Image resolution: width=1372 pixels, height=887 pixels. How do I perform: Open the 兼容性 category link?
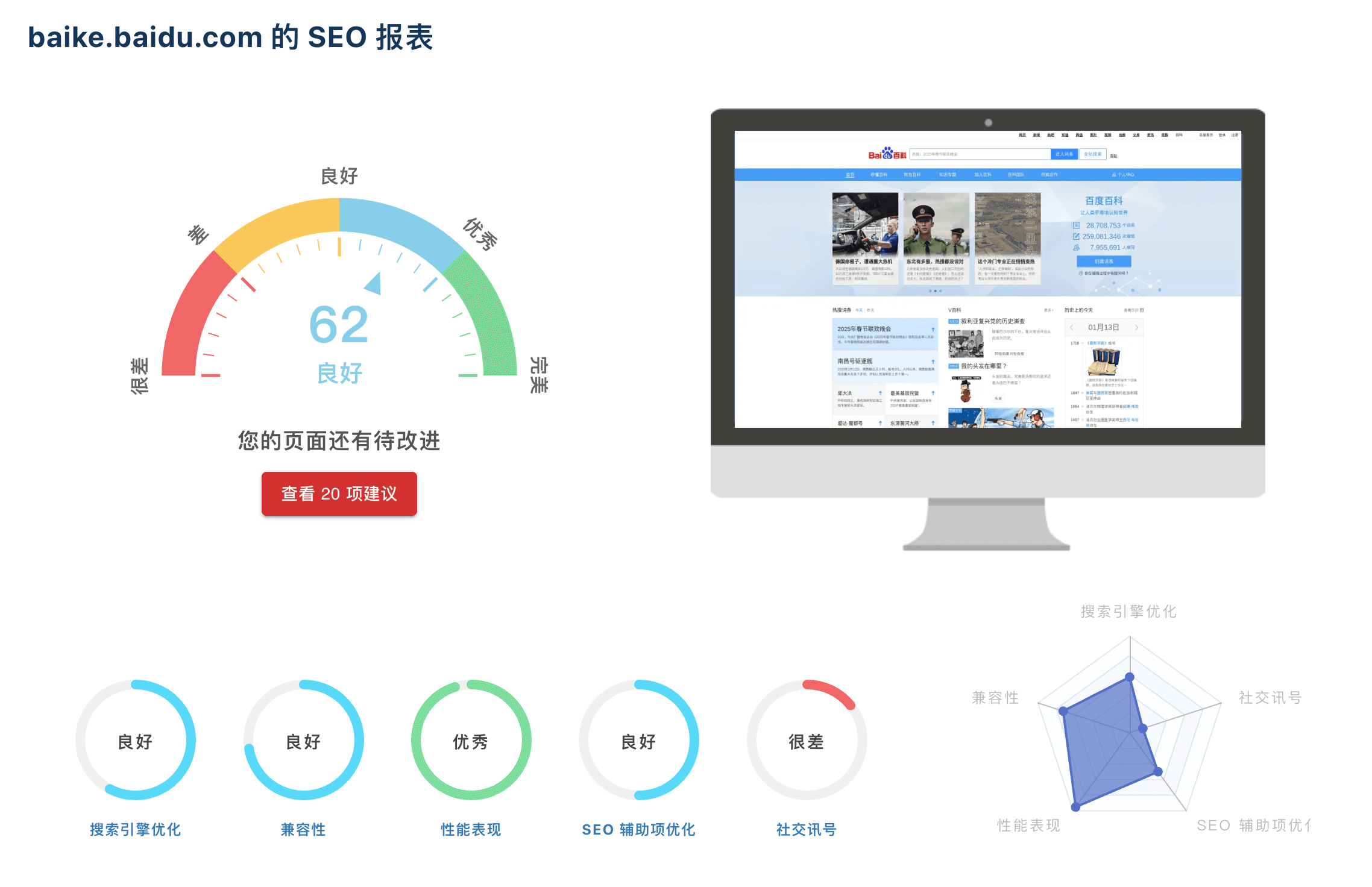[303, 829]
